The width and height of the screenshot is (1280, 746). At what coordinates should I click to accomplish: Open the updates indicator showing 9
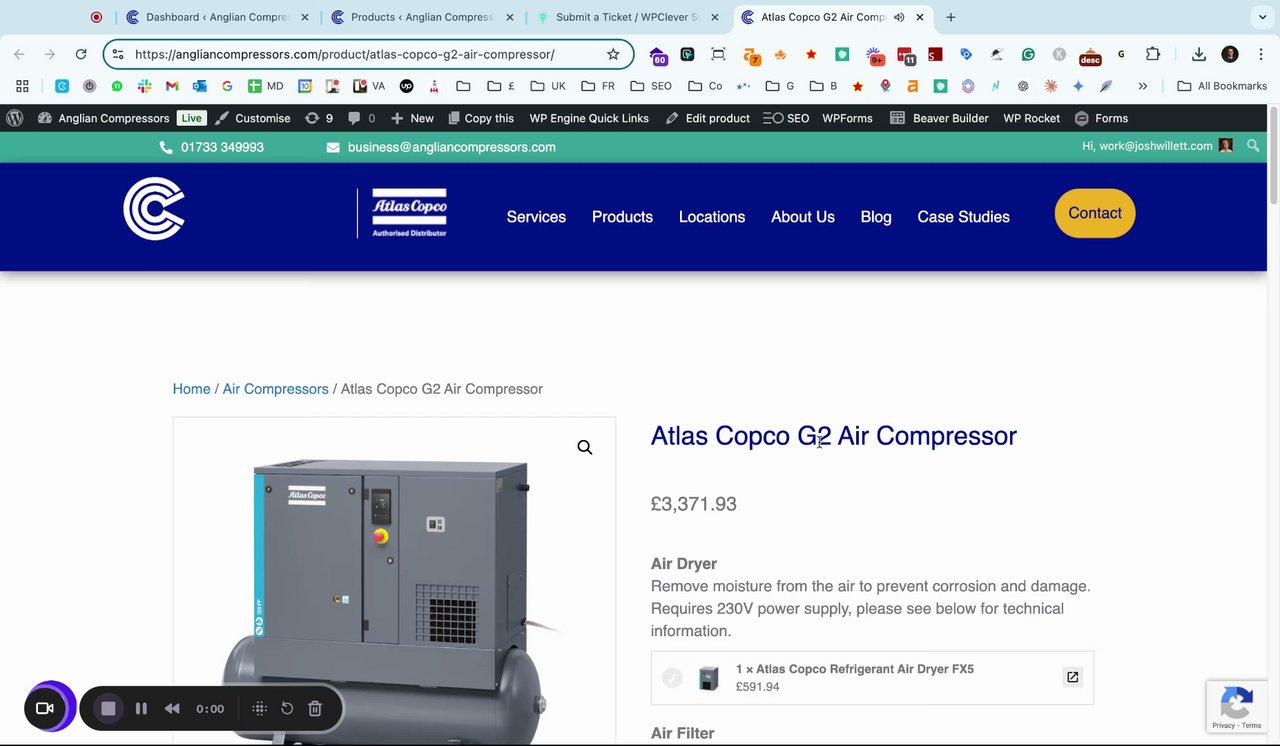[x=319, y=118]
